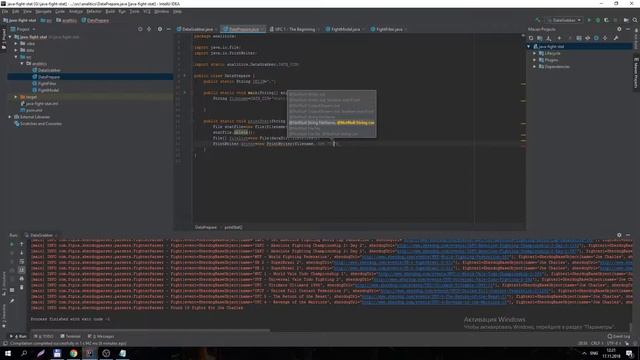
Task: Open Maven Projects panel gear icon
Action: 619,29
